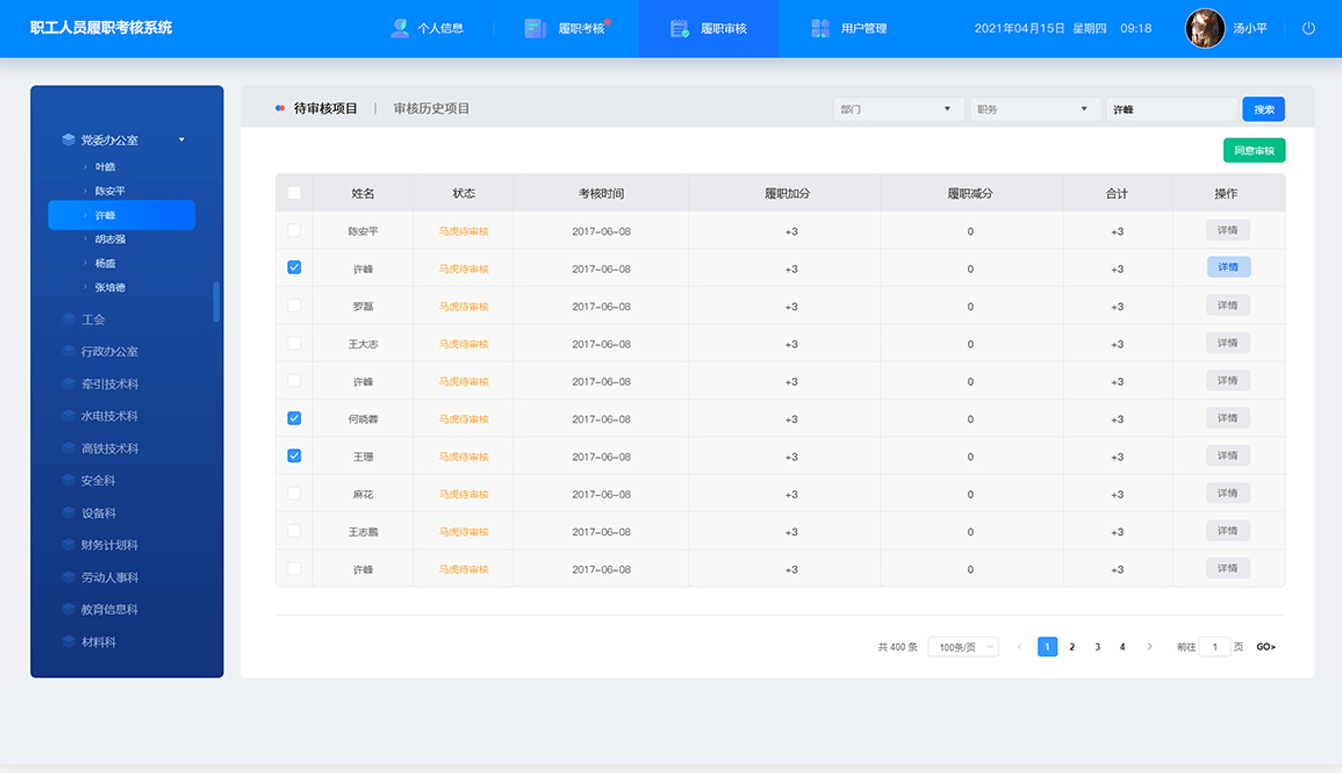
Task: Open the 部门 dropdown filter
Action: pos(898,109)
